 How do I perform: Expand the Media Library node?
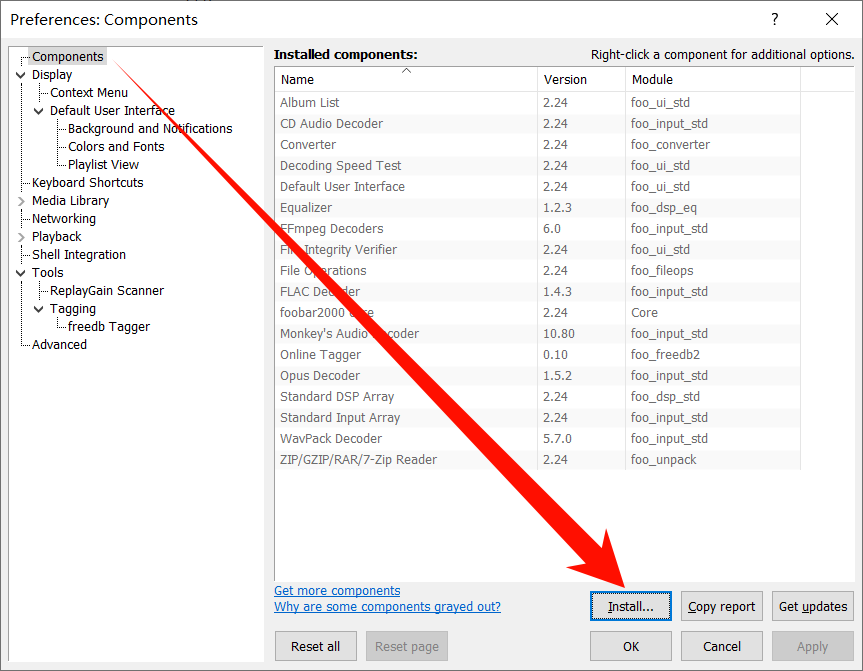click(x=21, y=201)
